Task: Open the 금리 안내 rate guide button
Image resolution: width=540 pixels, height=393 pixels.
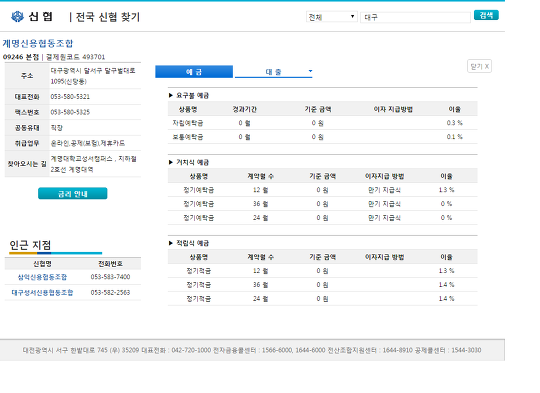Action: [x=72, y=194]
